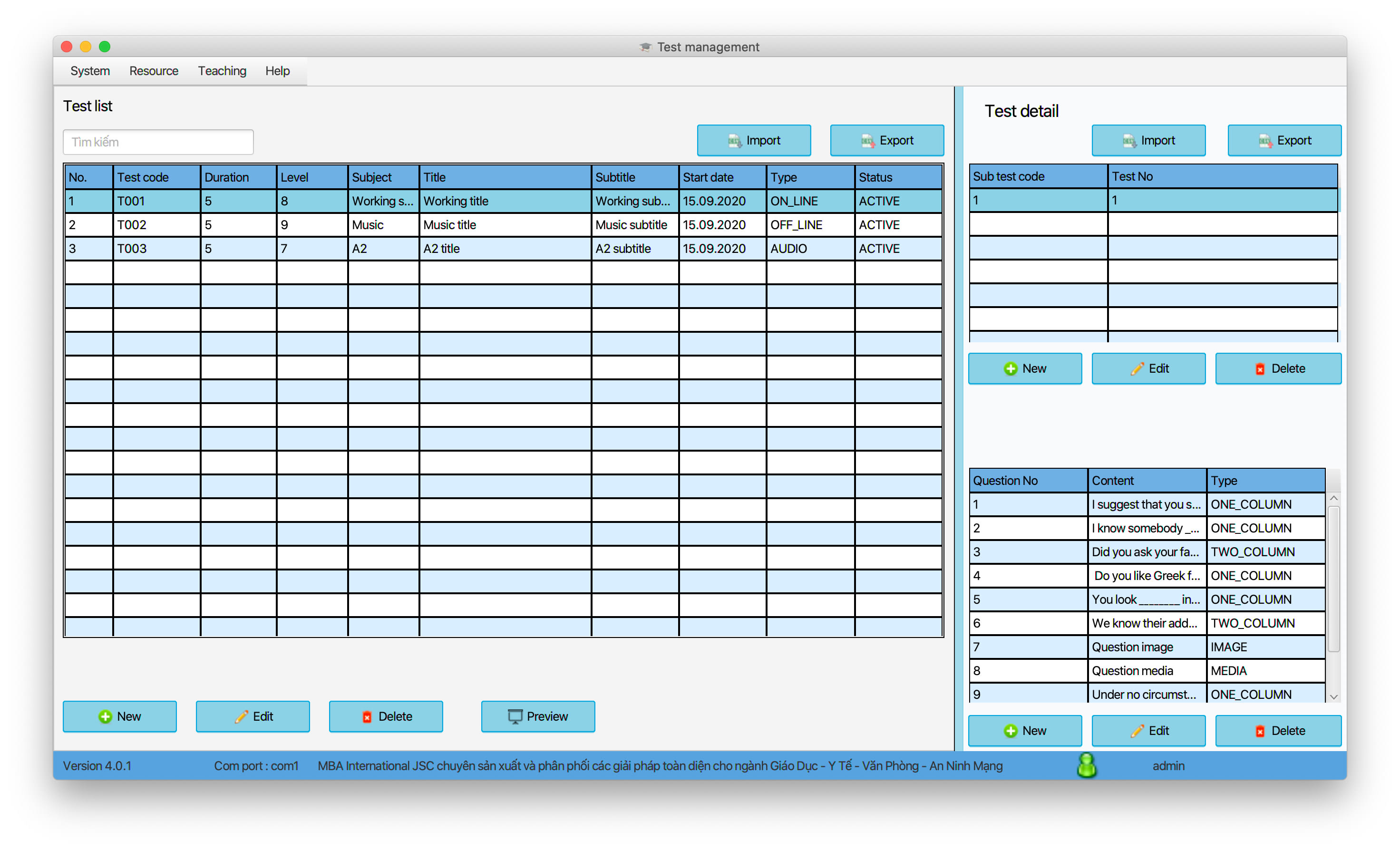
Task: Click the Export icon above the Test list
Action: pyautogui.click(x=867, y=140)
